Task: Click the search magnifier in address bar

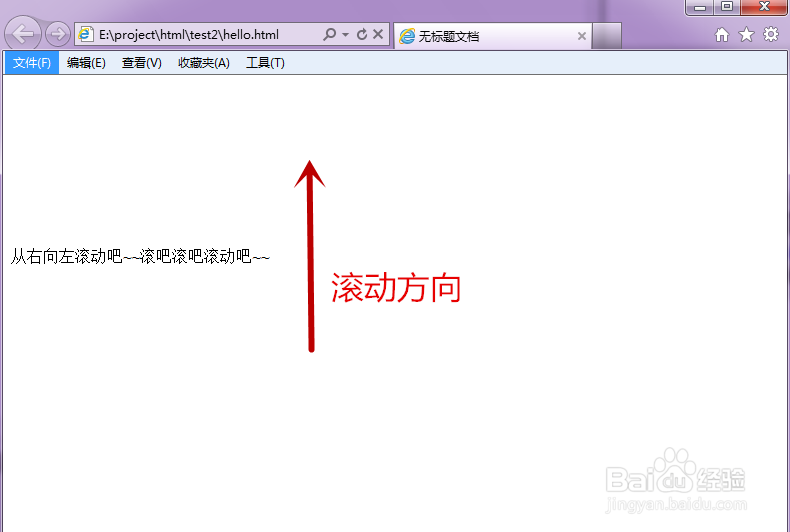Action: [x=330, y=34]
